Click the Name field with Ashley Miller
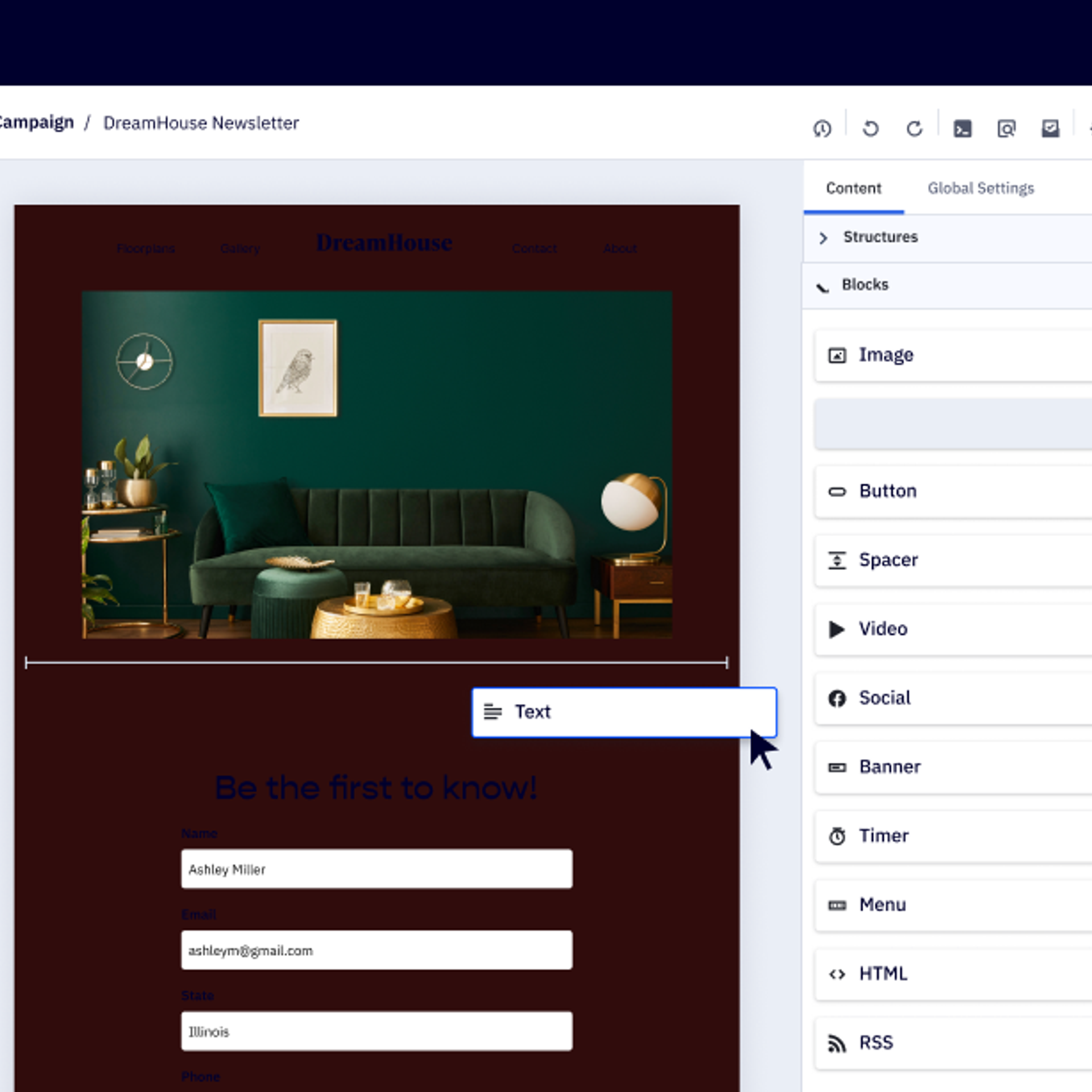 coord(377,868)
